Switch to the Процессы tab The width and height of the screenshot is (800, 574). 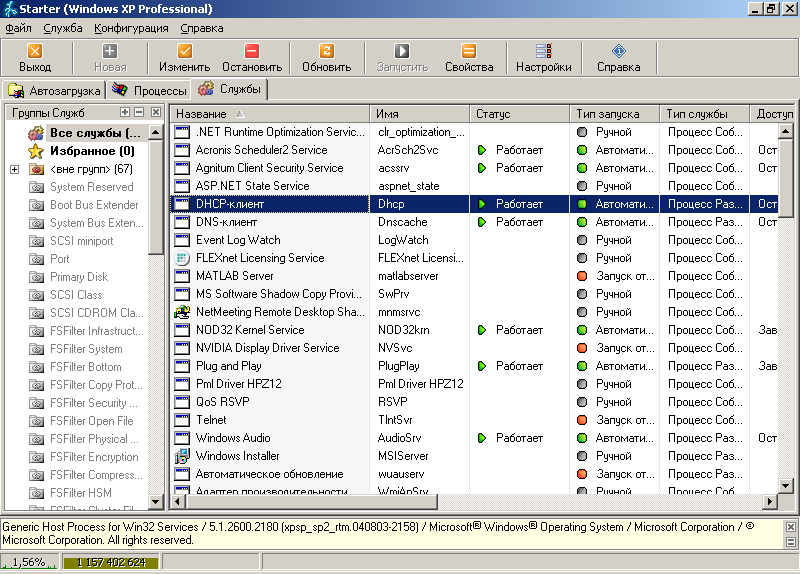coord(149,91)
